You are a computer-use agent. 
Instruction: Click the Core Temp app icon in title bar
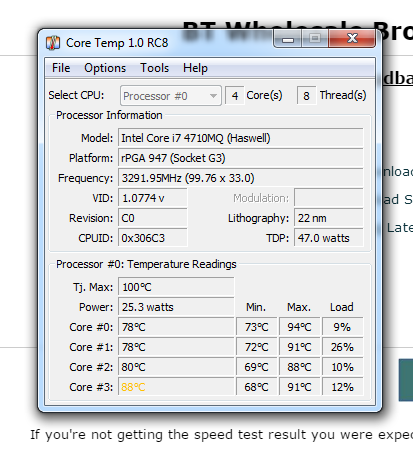click(53, 43)
